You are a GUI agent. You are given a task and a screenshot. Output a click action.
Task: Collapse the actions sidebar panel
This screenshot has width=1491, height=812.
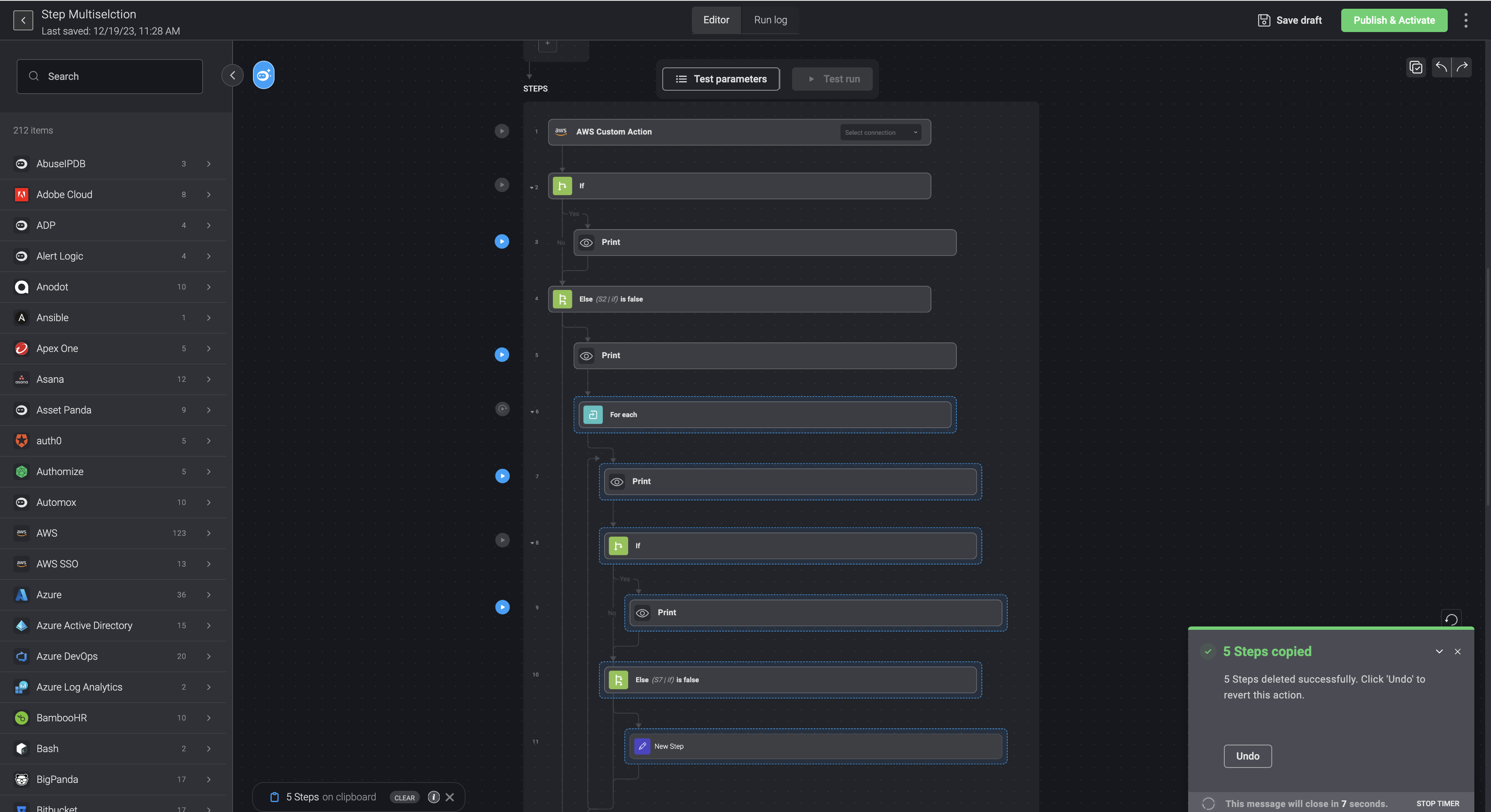point(232,75)
